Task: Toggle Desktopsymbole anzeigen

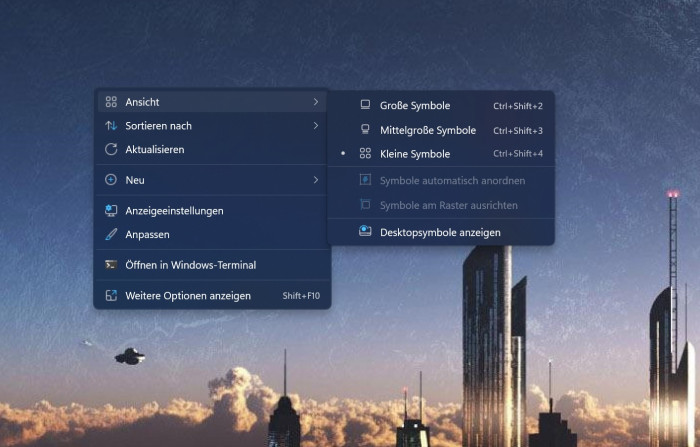Action: click(x=441, y=232)
